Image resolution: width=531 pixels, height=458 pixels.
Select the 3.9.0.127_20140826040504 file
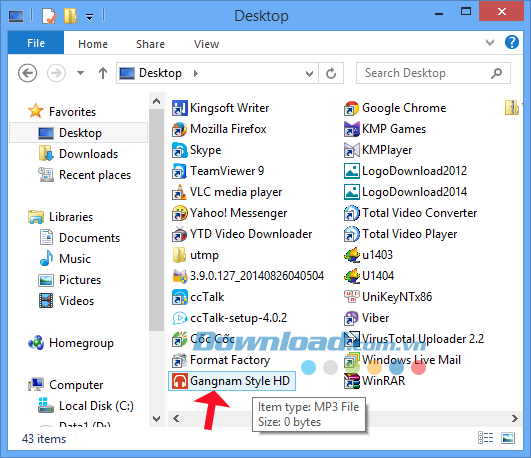pos(248,276)
